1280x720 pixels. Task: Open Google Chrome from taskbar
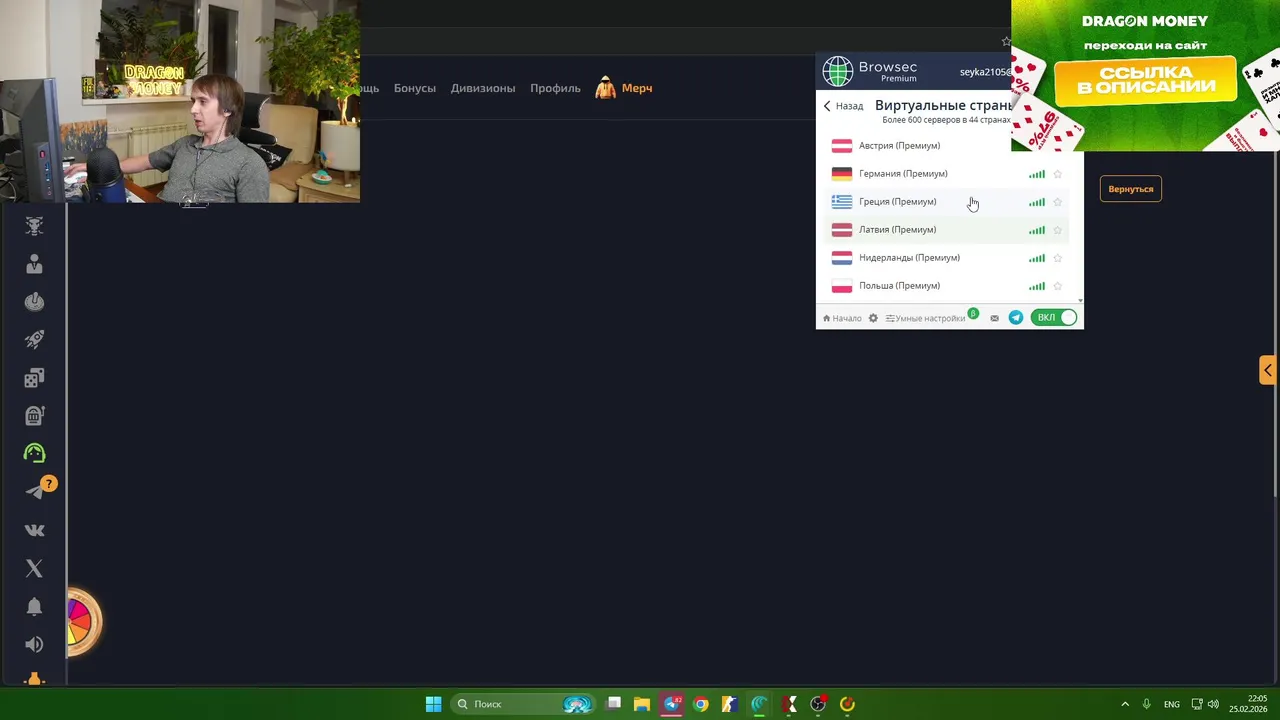(700, 704)
